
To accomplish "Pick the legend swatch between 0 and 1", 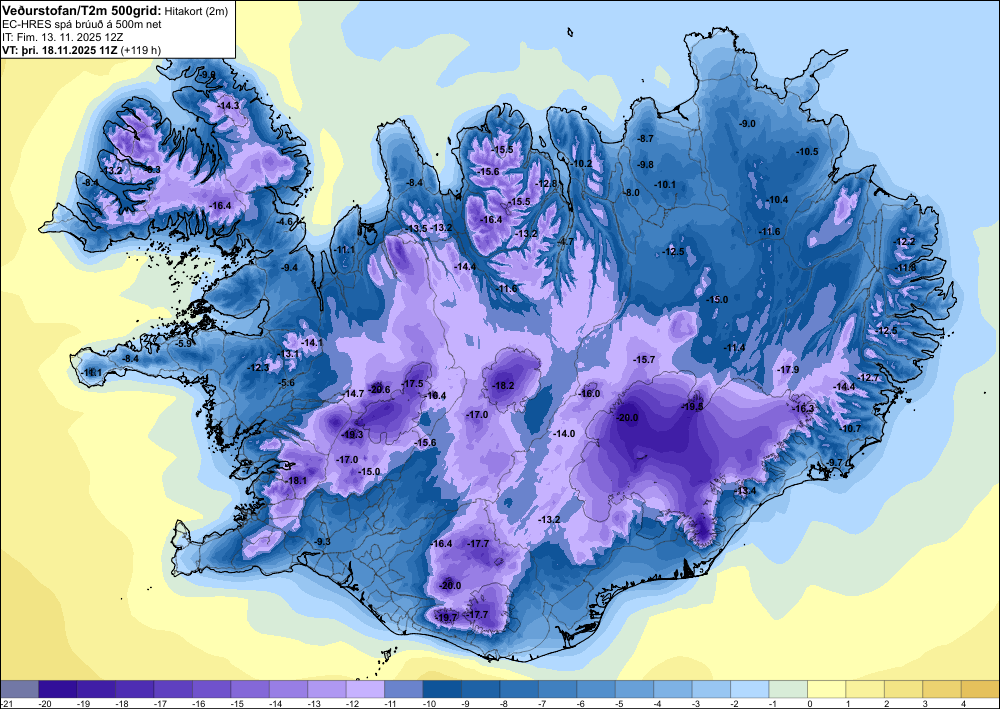I will tap(827, 689).
